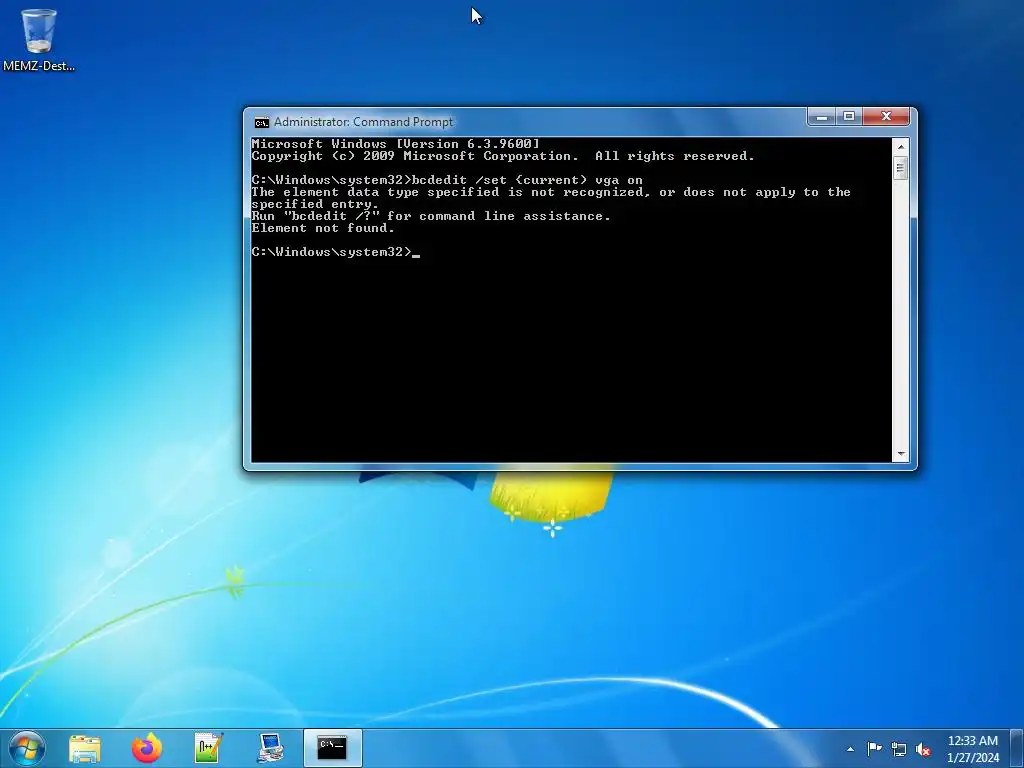The image size is (1024, 768).
Task: Select the Command Prompt taskbar button
Action: 332,748
